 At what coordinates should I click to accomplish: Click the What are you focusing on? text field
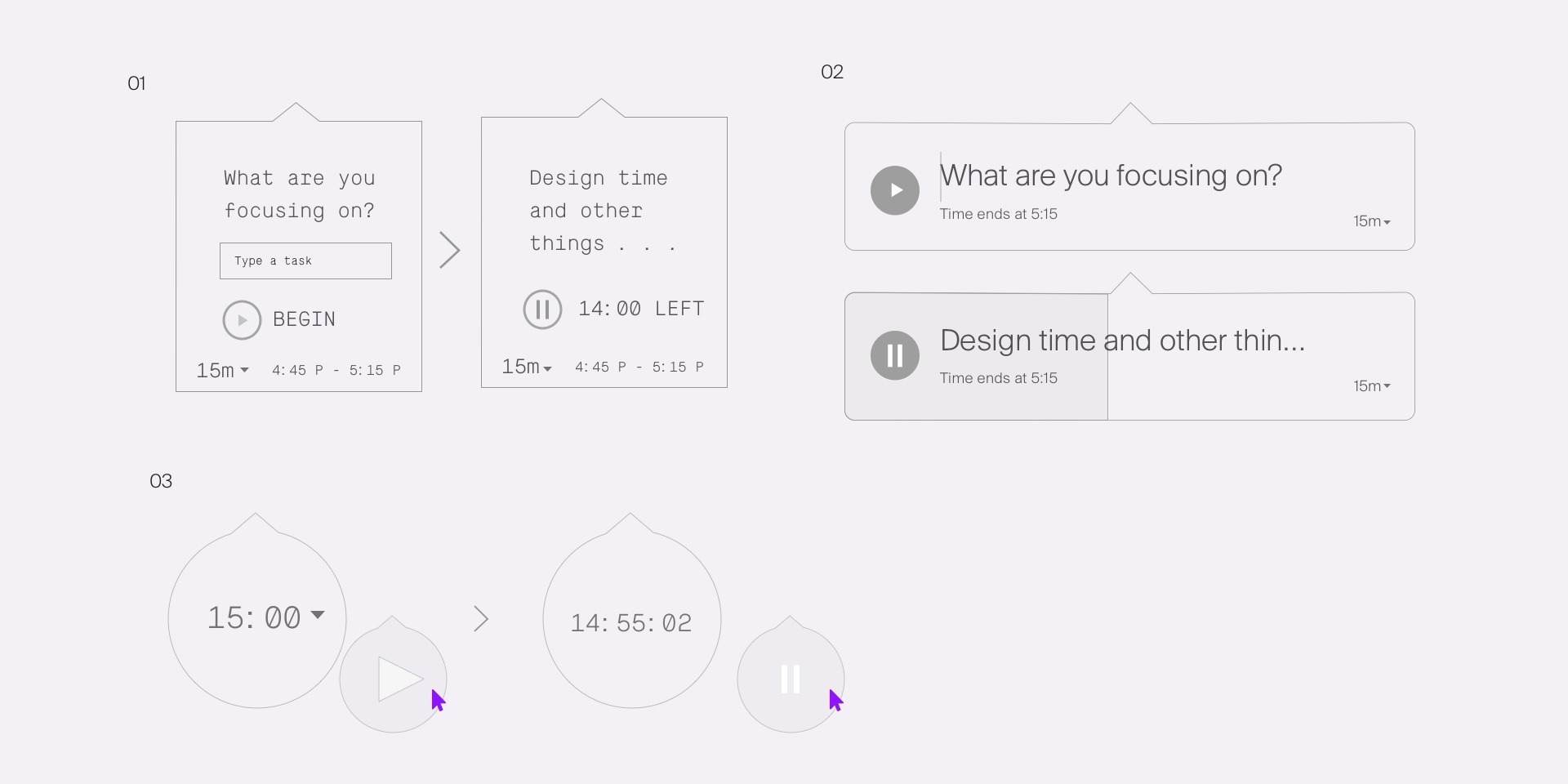[1111, 176]
